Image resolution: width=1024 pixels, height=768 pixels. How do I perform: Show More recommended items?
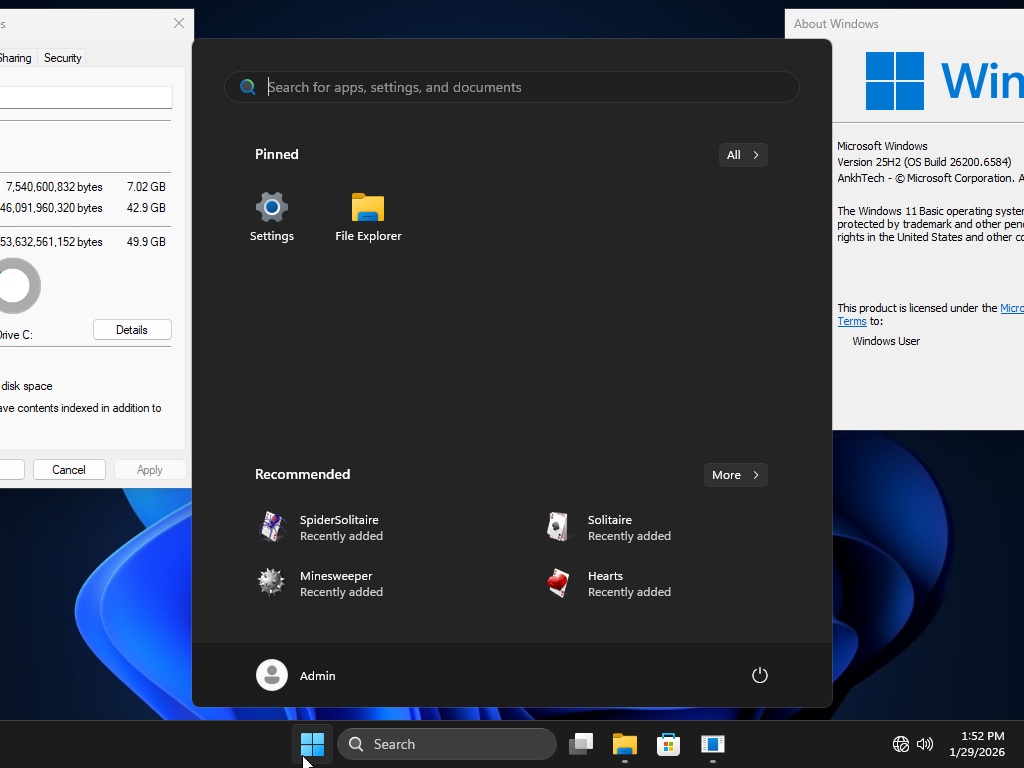(x=735, y=475)
